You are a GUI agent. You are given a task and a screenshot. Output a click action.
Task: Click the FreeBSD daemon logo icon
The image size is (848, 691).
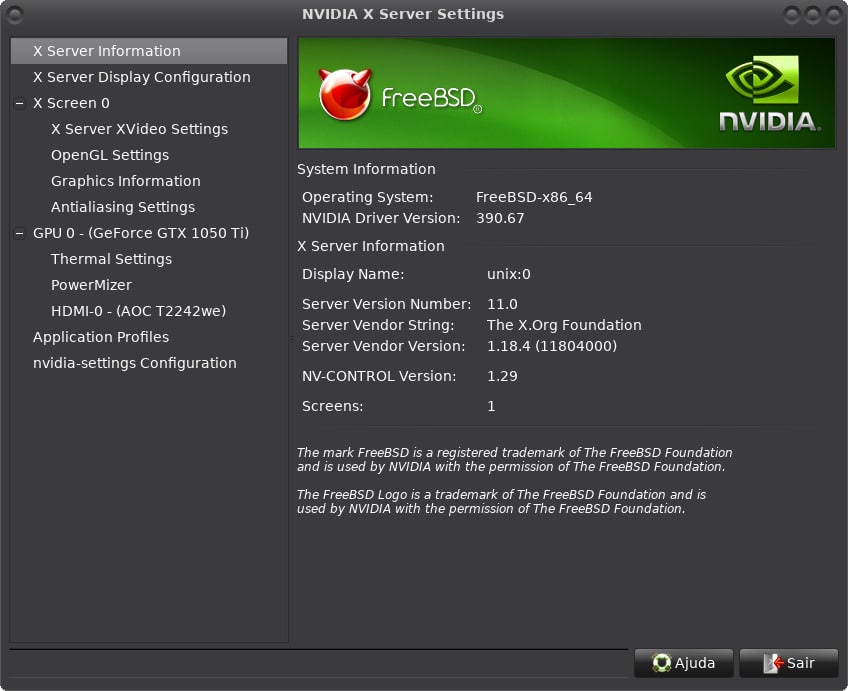(x=345, y=95)
